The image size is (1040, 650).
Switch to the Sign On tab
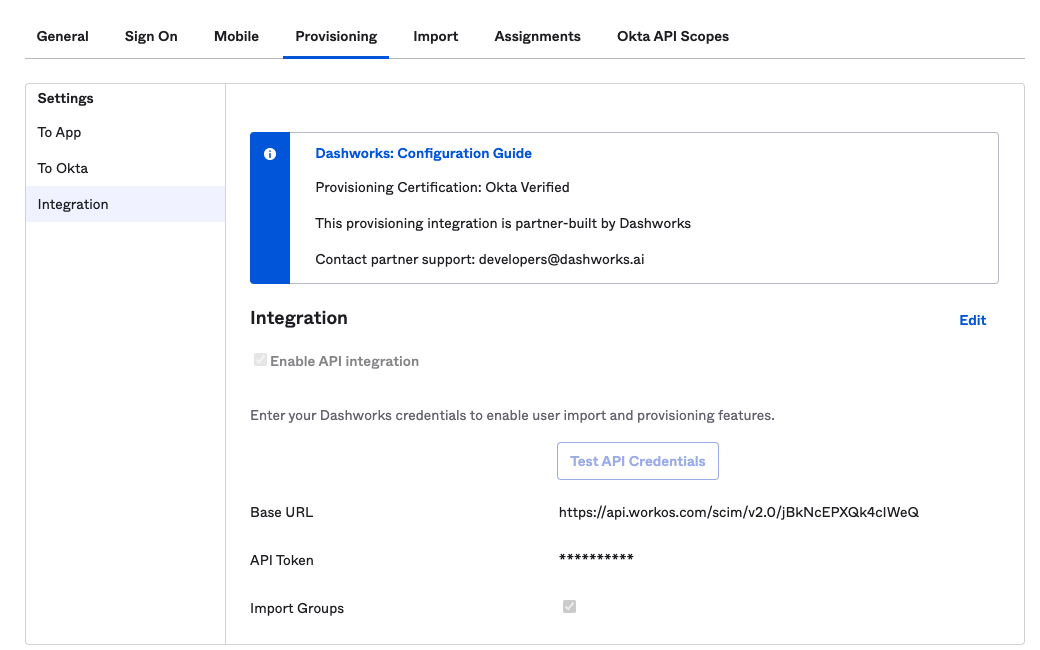pyautogui.click(x=151, y=36)
